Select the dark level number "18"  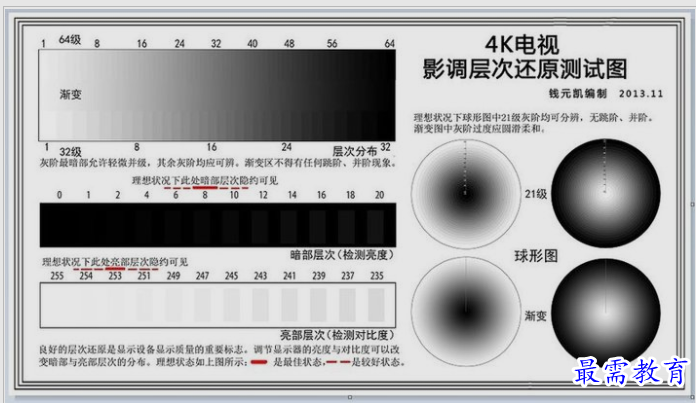351,195
